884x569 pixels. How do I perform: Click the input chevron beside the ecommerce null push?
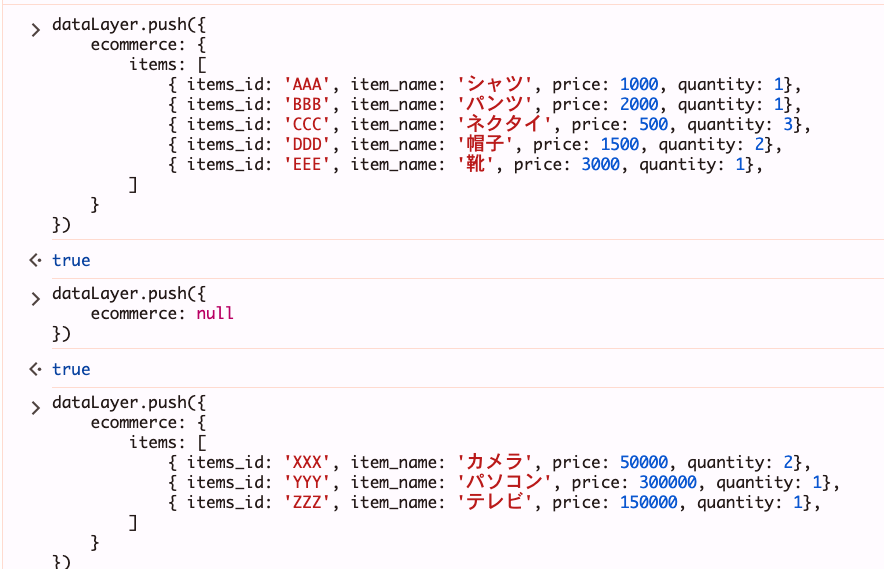pos(36,298)
